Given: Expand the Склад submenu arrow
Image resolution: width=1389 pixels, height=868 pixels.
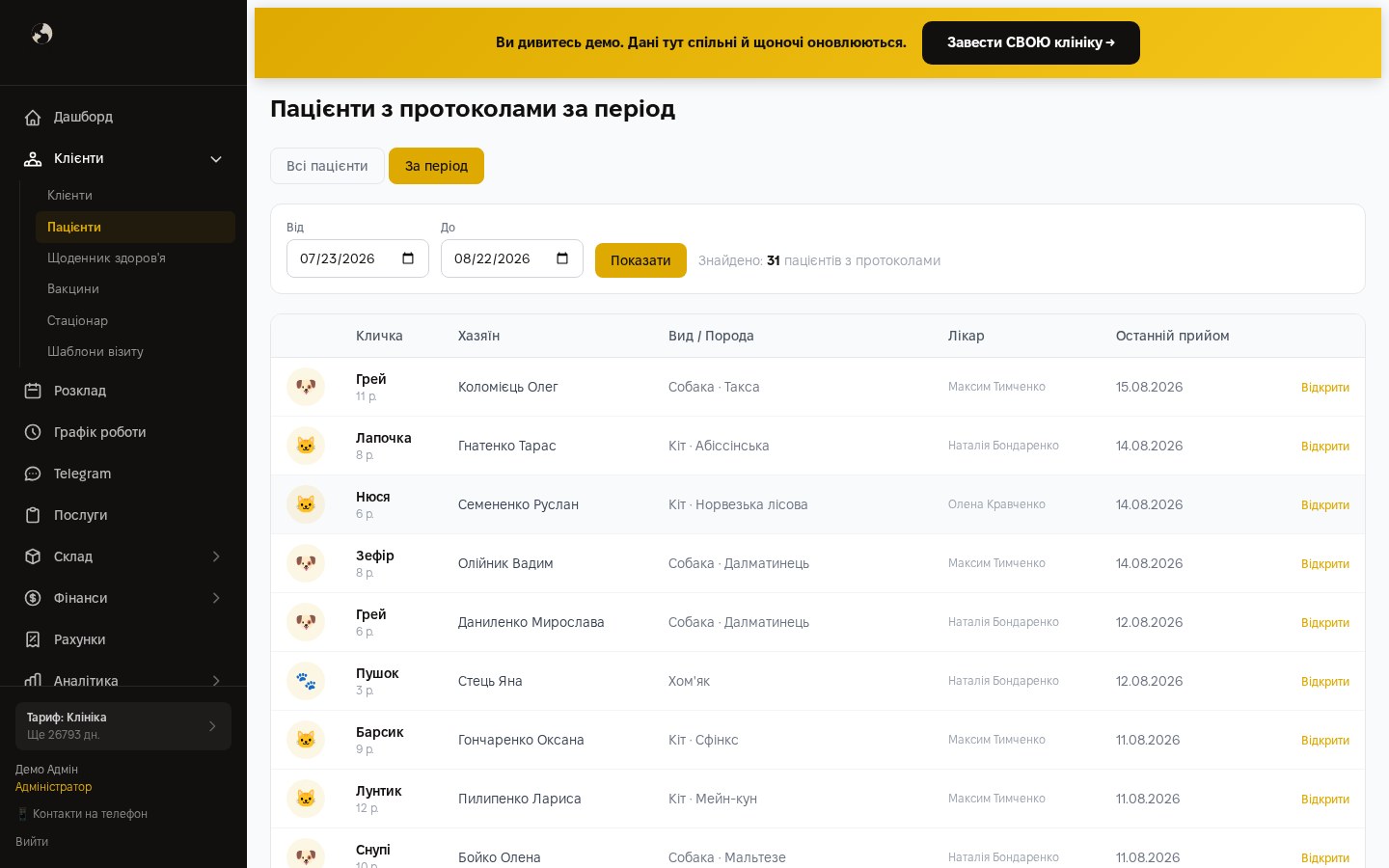Looking at the screenshot, I should tap(216, 556).
